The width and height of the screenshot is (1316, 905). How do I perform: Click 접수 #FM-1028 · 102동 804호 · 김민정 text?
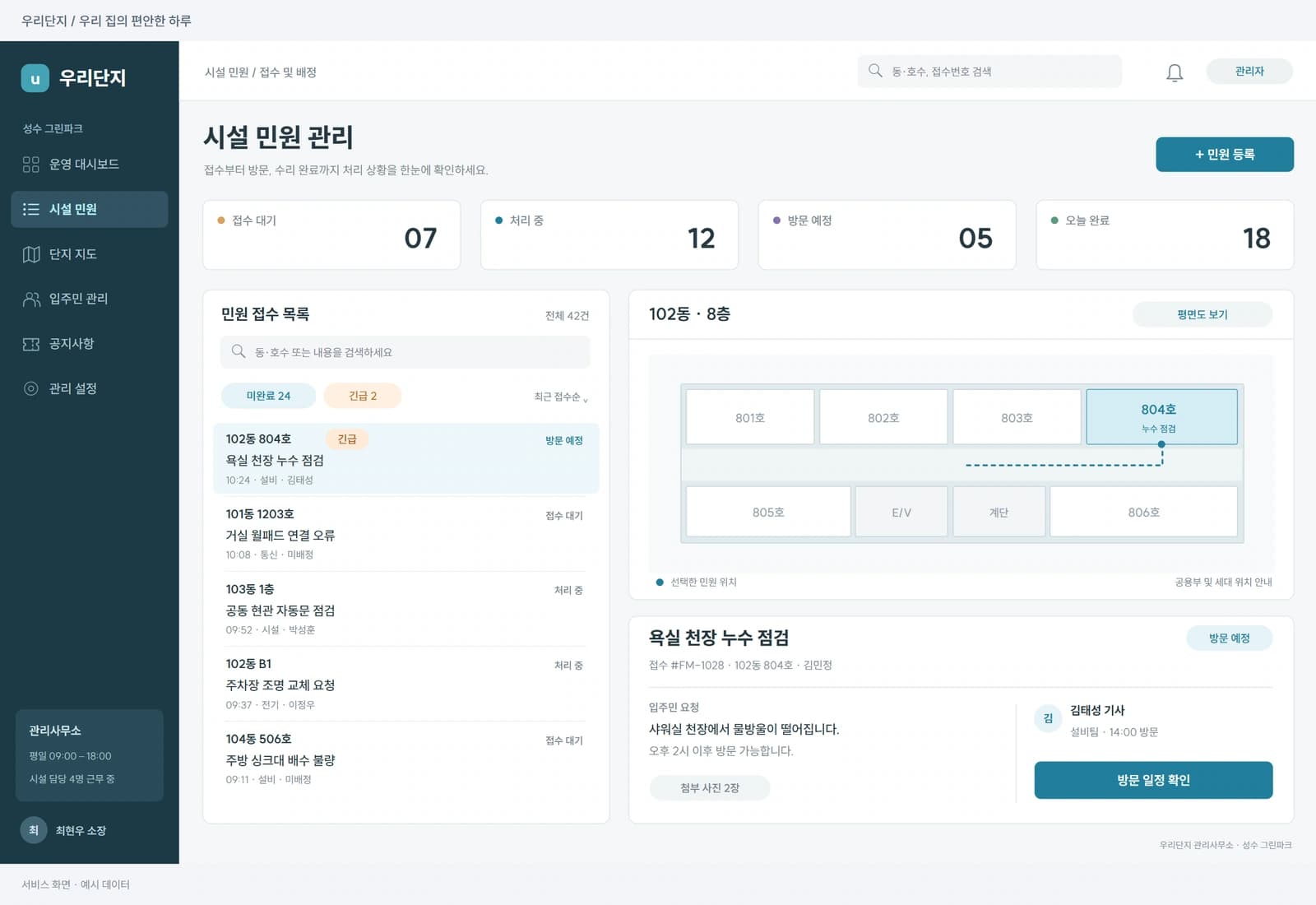tap(740, 665)
